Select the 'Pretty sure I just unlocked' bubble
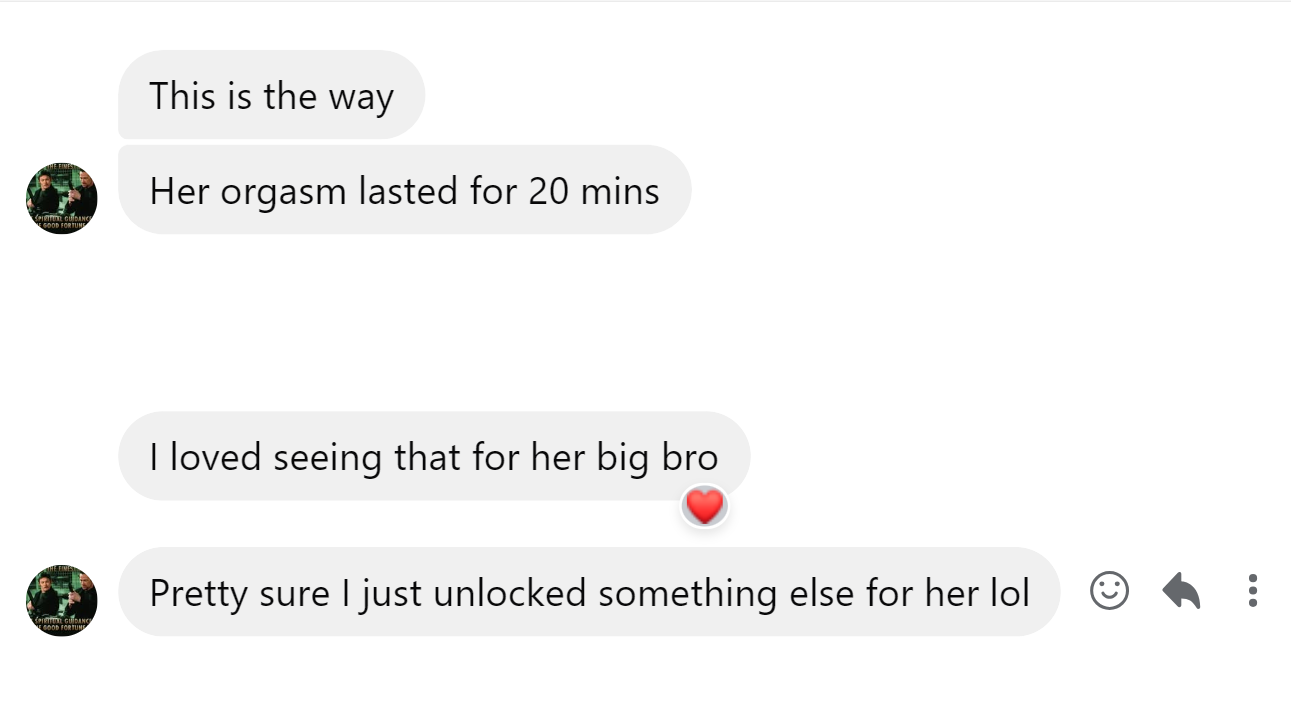The image size is (1291, 720). [x=589, y=592]
